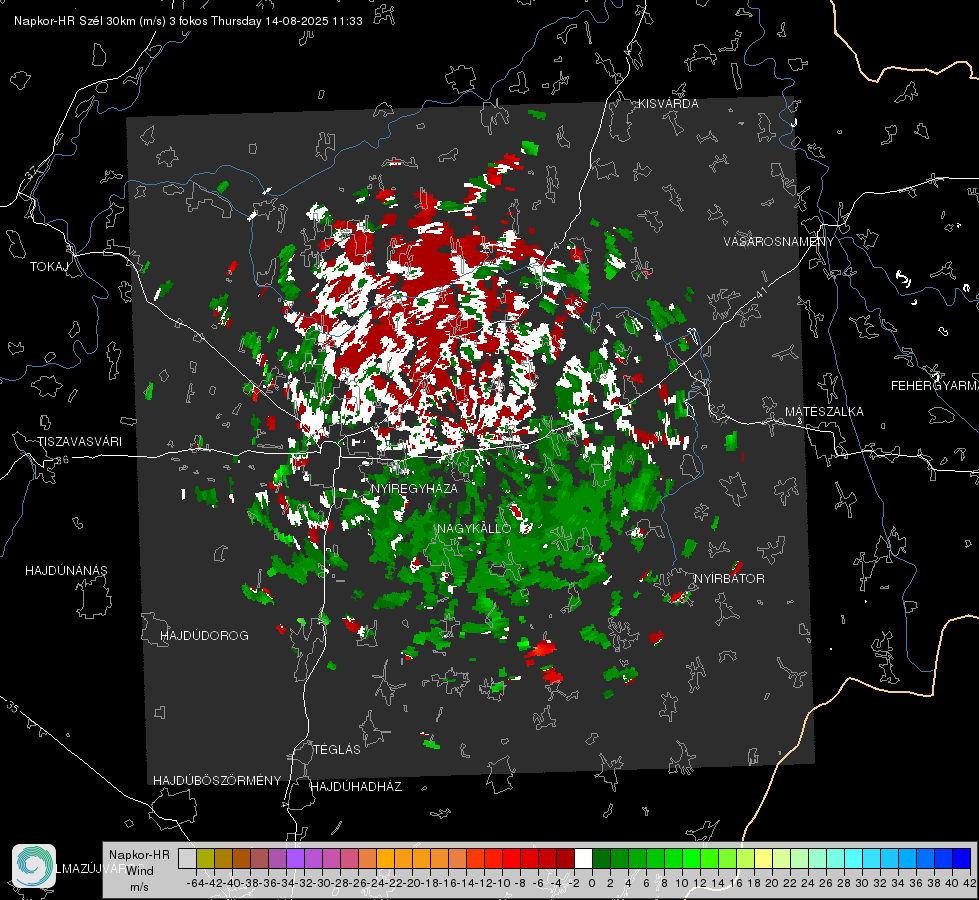Click the road number 41 marker
Viewport: 979px width, 900px height.
click(x=760, y=292)
